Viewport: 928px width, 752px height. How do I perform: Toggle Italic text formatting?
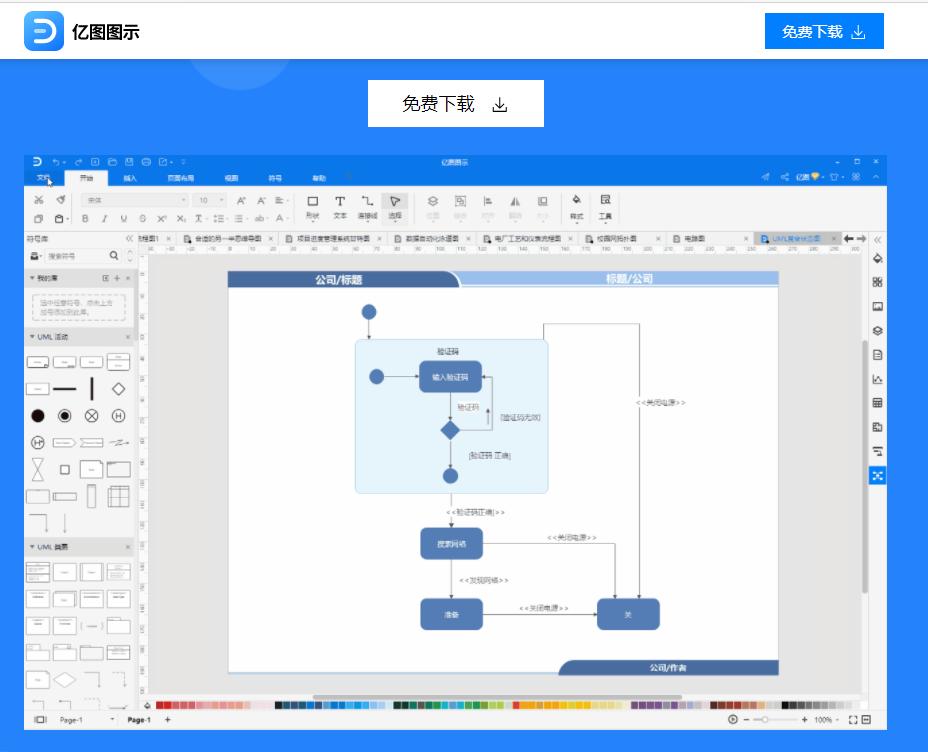click(104, 218)
